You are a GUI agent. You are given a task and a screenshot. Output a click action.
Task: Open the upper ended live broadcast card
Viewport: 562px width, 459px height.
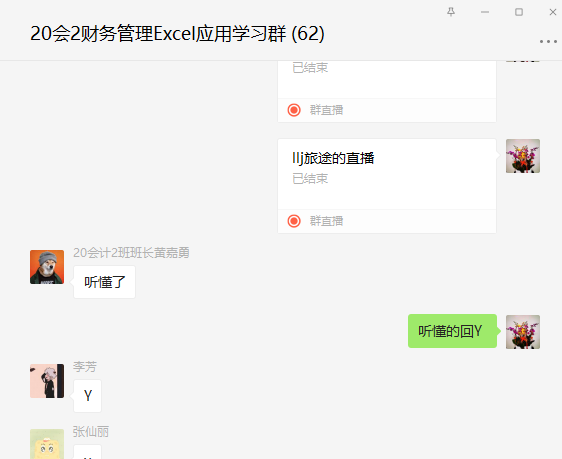[387, 91]
